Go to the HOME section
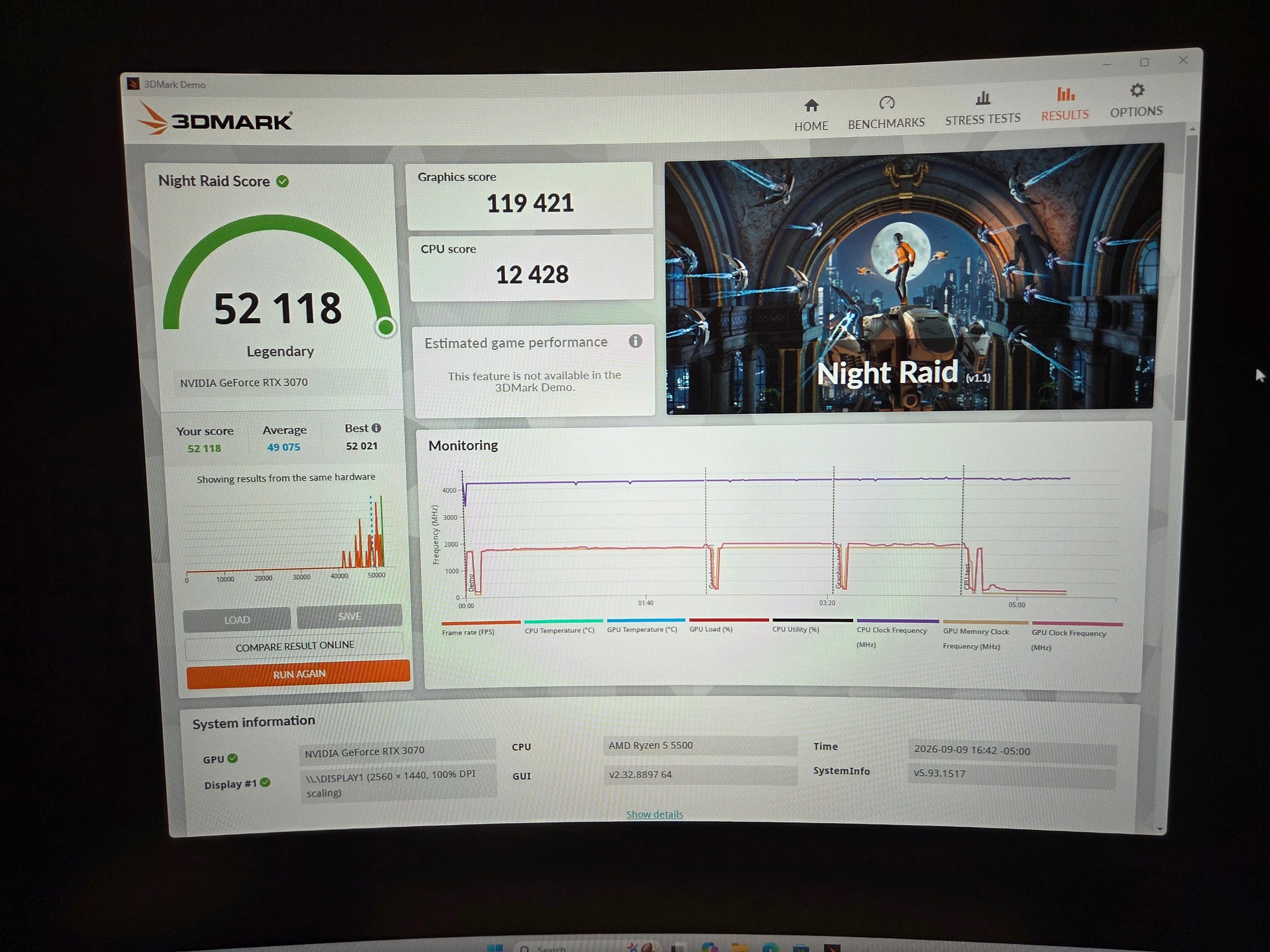1270x952 pixels. pyautogui.click(x=811, y=115)
